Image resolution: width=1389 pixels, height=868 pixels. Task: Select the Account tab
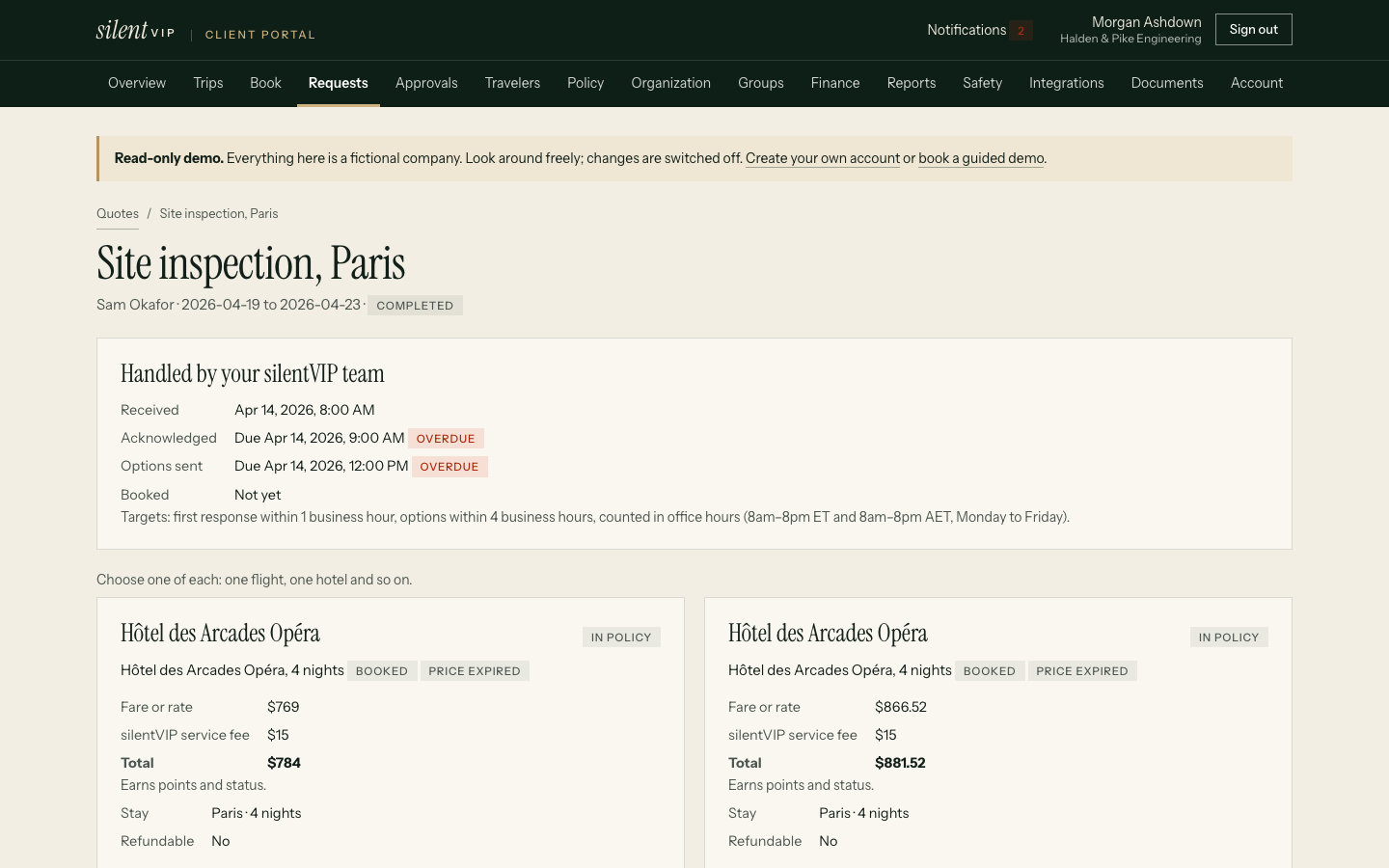1257,83
